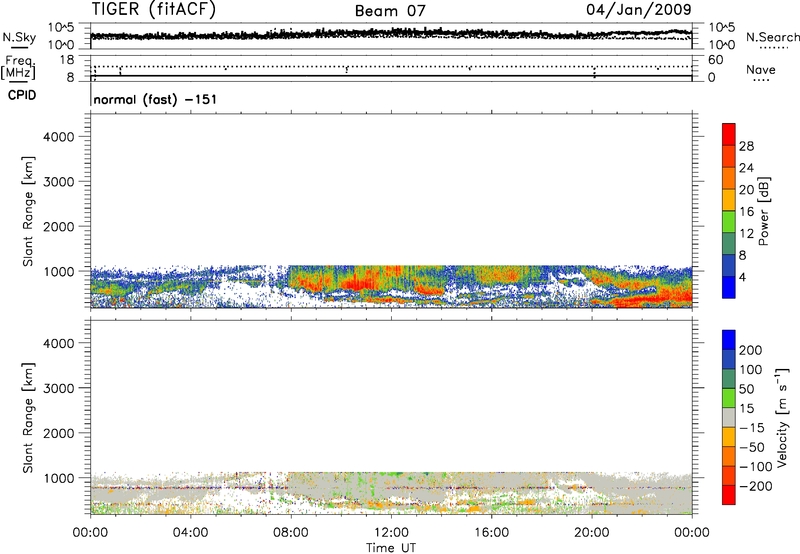
Task: Click '4000' on power panel range axis
Action: [x=59, y=137]
